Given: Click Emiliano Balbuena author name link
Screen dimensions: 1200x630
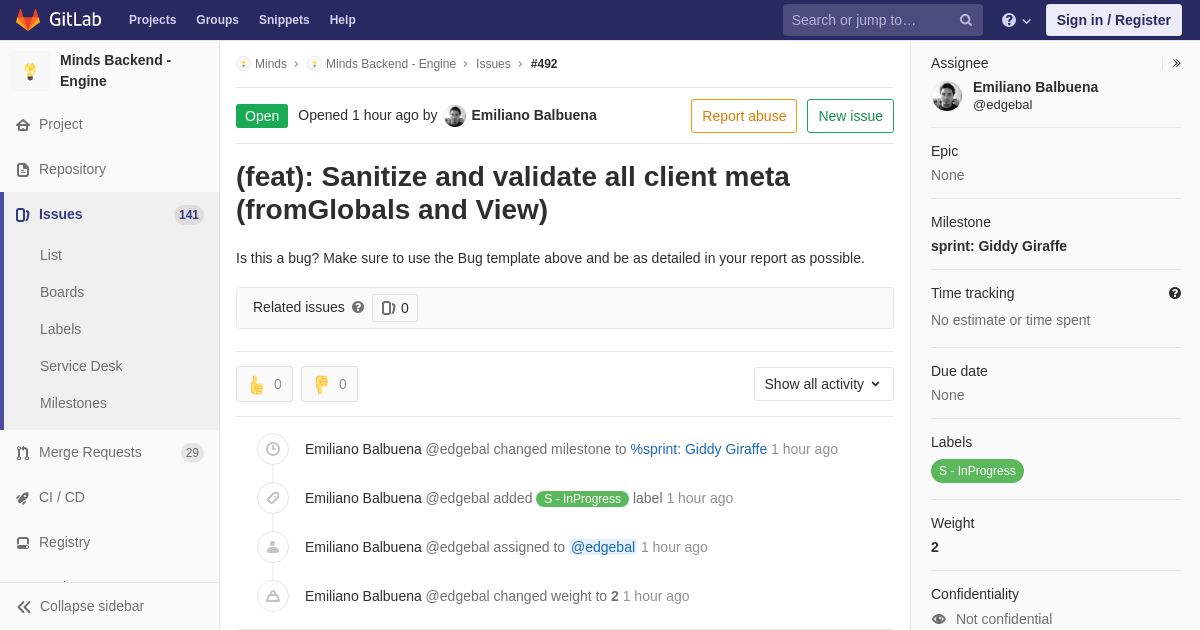Looking at the screenshot, I should 534,115.
